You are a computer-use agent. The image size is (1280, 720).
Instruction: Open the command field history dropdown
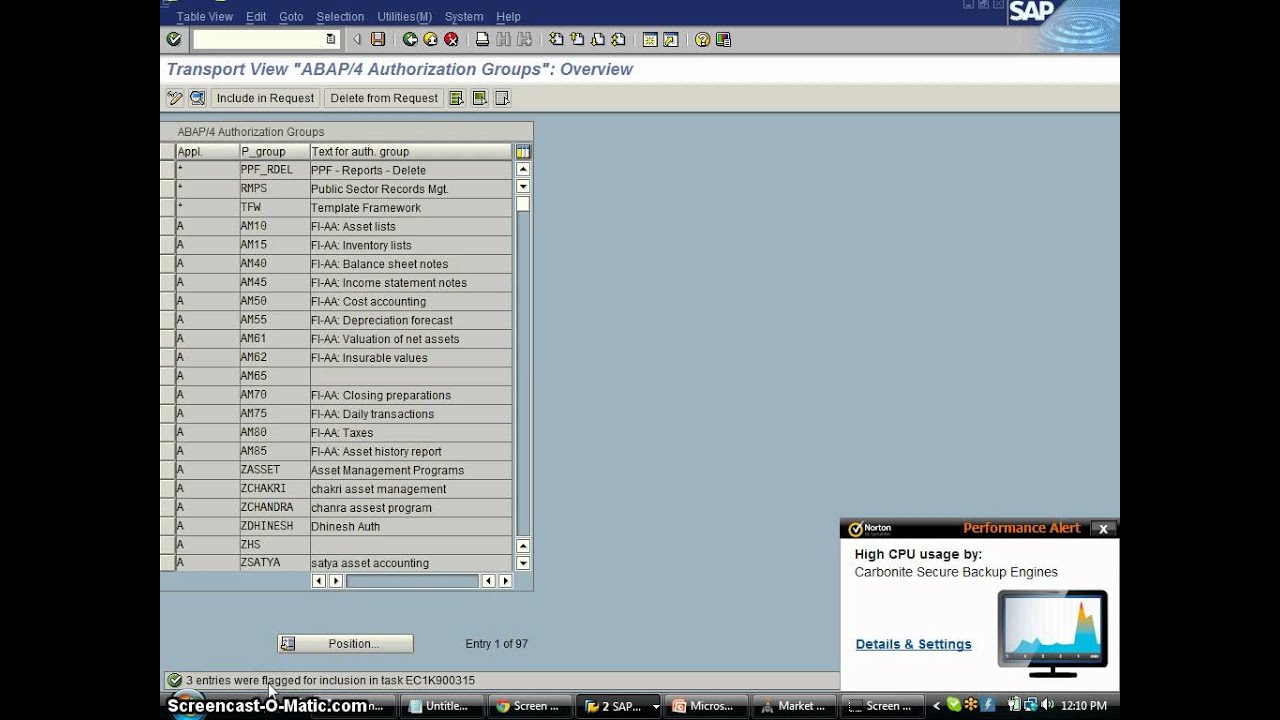331,39
